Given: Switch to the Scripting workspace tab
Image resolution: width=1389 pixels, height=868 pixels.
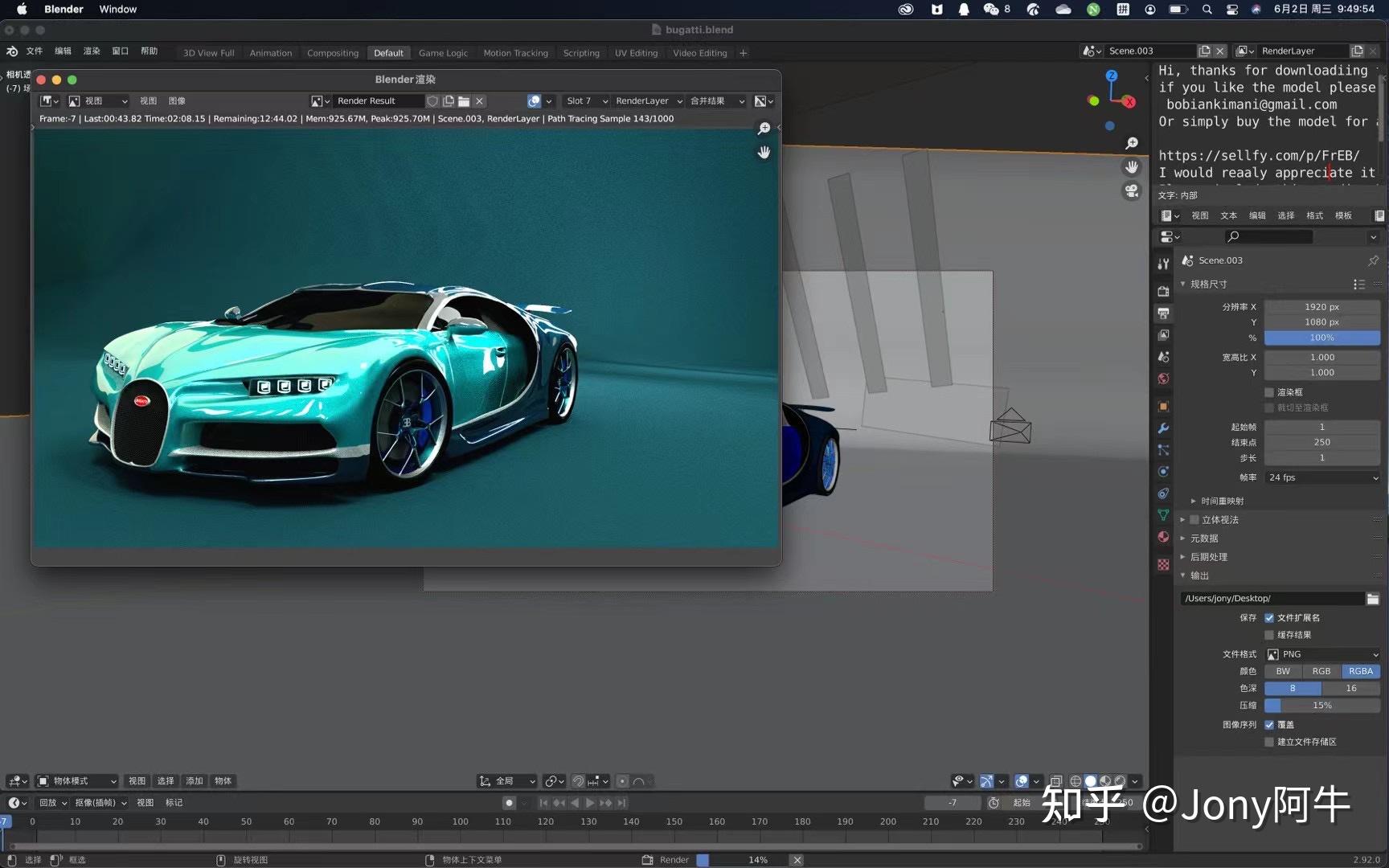Looking at the screenshot, I should (581, 53).
